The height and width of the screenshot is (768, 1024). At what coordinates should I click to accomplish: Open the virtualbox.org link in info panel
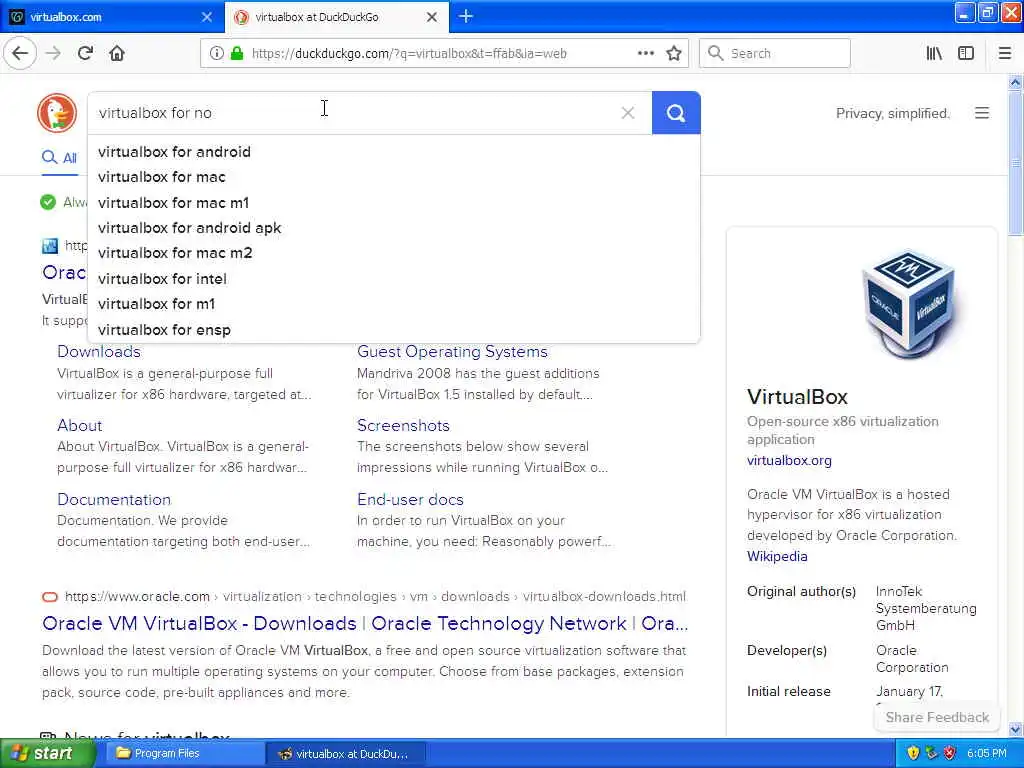(789, 460)
